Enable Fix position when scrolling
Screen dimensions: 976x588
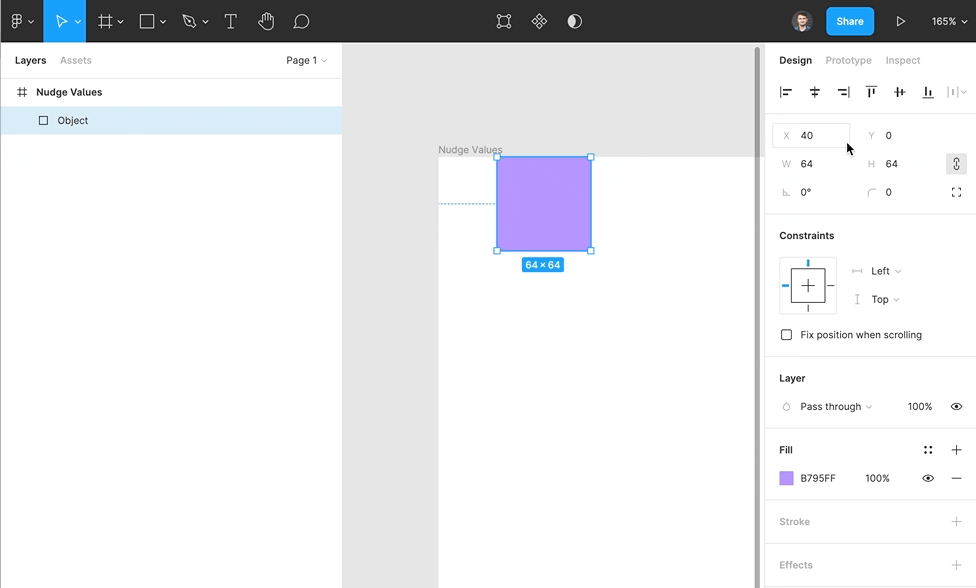(787, 335)
